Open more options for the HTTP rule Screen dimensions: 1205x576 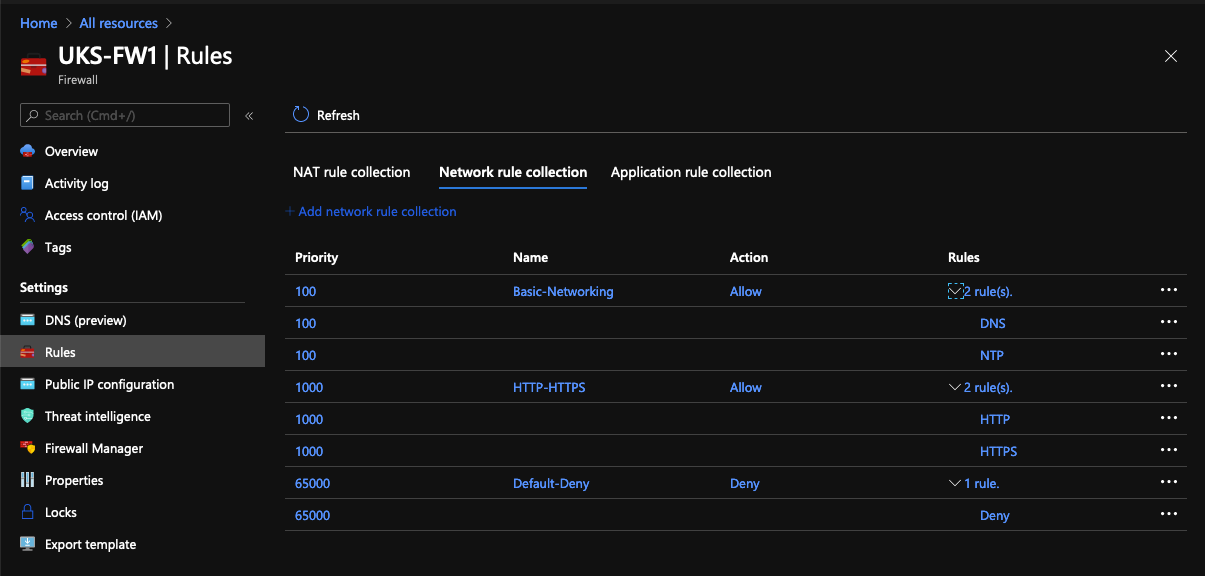click(x=1169, y=418)
